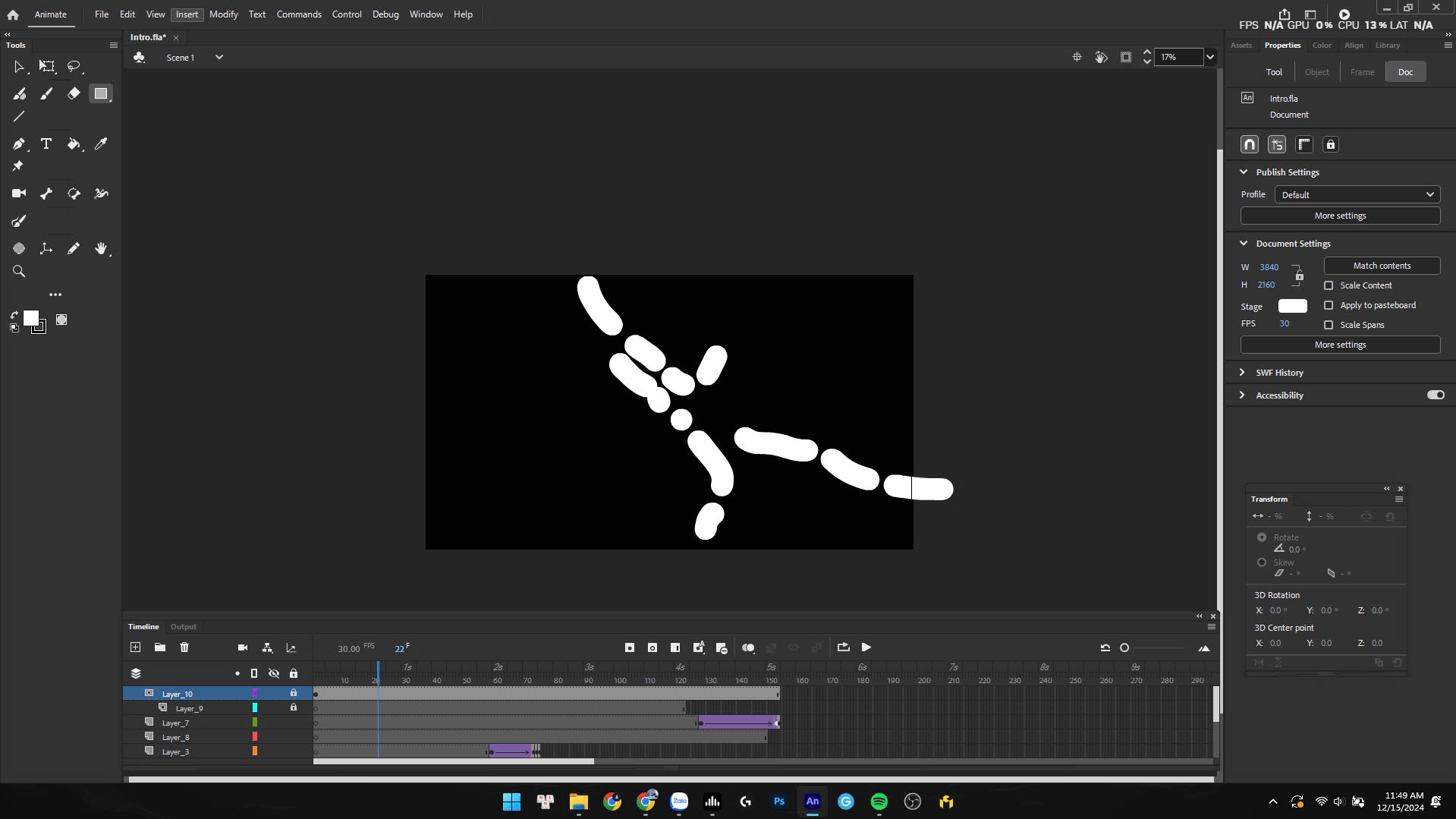Screen dimensions: 1456x819
Task: Open Edit Toolbar three-dots menu
Action: pyautogui.click(x=55, y=295)
